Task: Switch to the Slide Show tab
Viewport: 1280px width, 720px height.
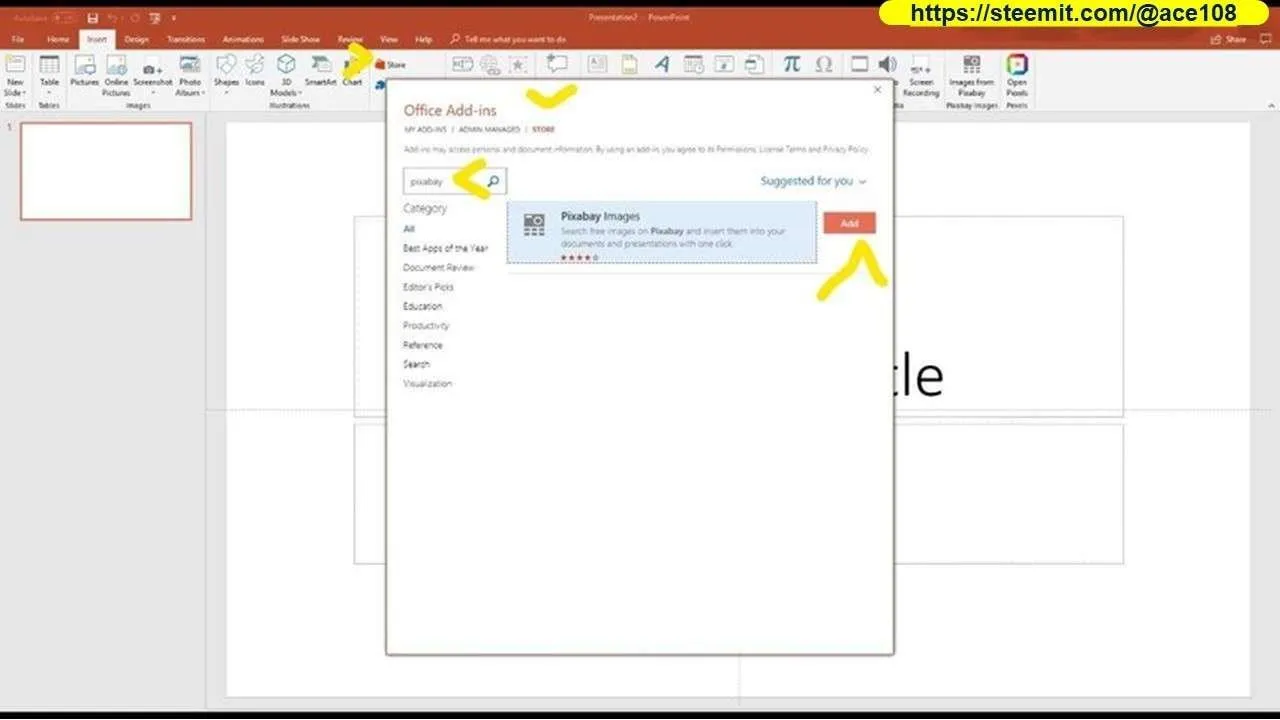Action: click(x=300, y=39)
